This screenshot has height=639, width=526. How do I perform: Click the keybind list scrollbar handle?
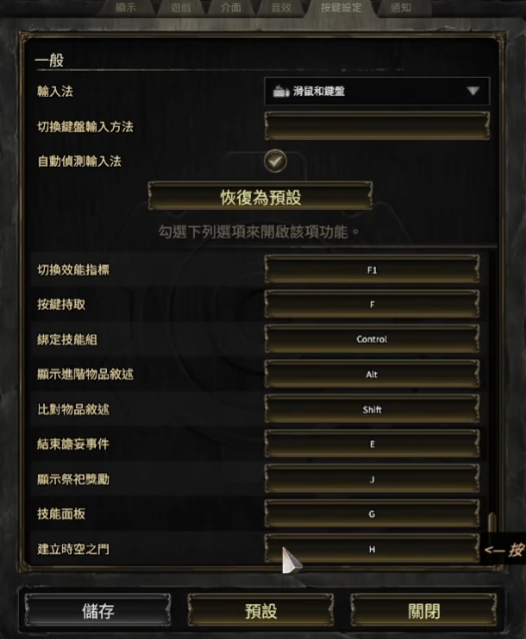[x=492, y=522]
